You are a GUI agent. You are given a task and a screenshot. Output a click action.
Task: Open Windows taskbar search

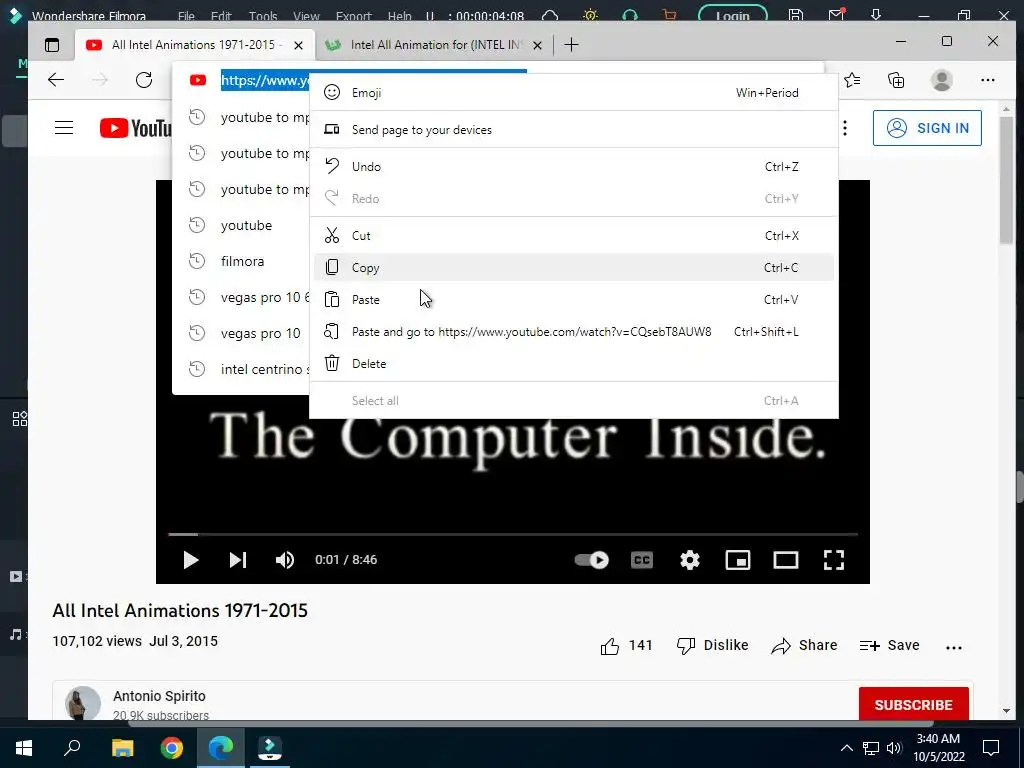[x=72, y=748]
